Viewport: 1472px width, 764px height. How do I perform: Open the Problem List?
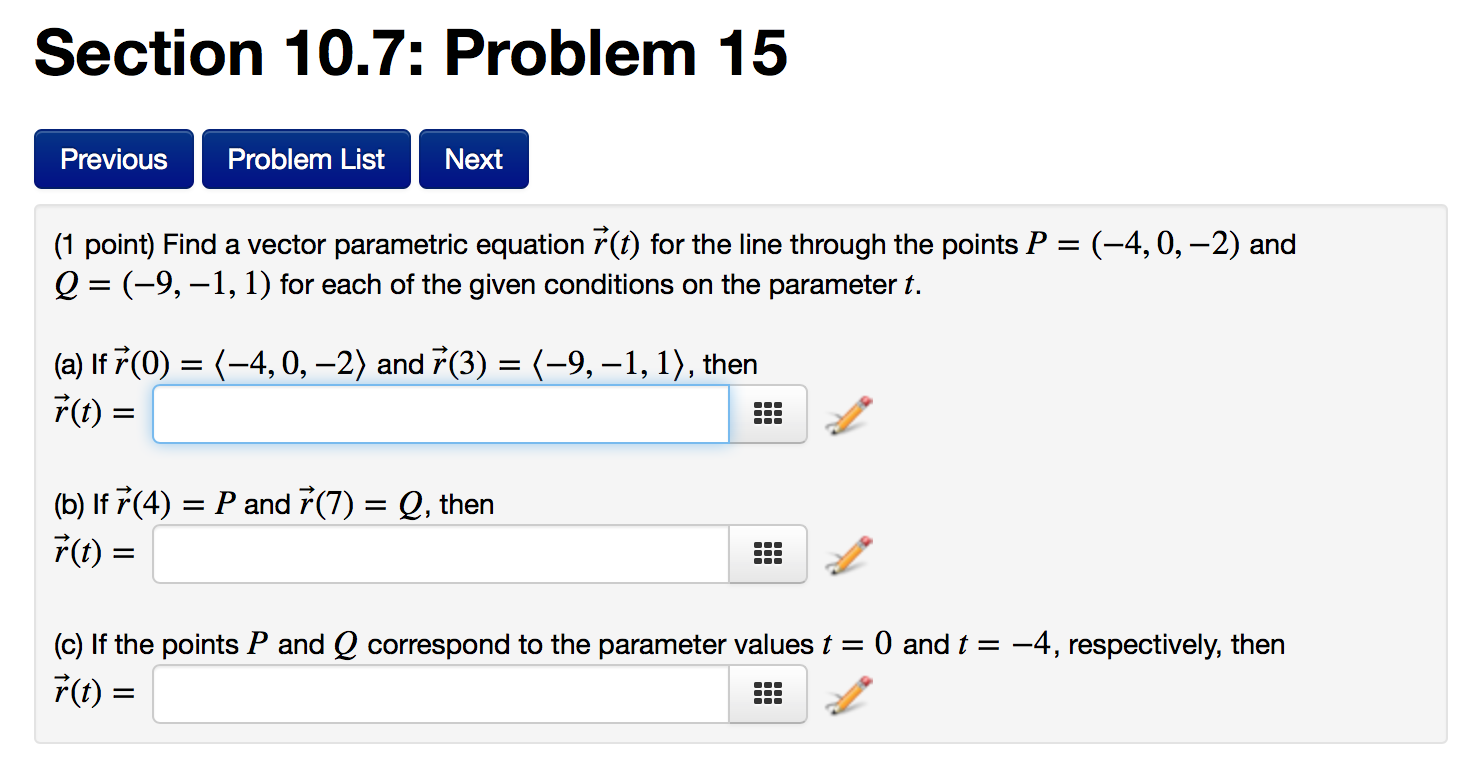tap(305, 158)
